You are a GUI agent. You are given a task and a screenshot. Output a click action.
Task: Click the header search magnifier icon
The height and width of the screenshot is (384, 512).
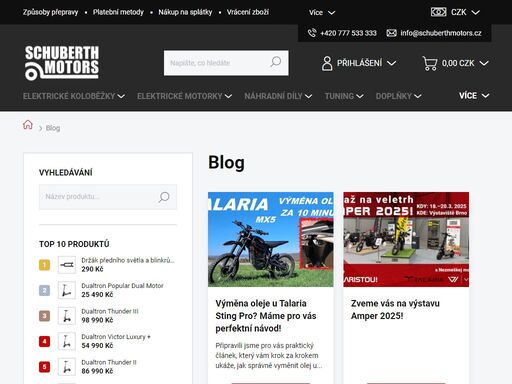(x=276, y=62)
